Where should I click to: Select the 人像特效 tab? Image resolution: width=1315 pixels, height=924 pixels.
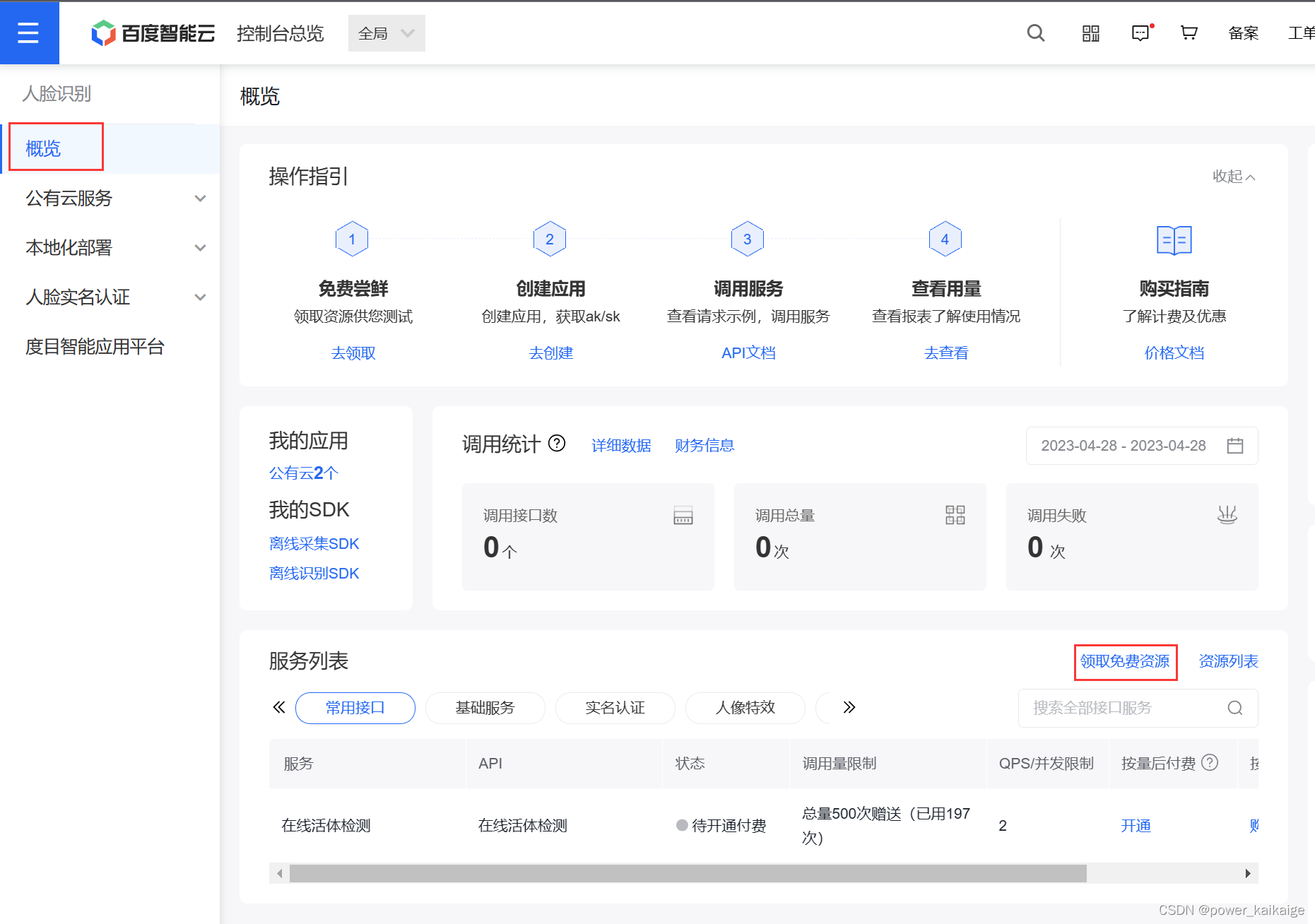(x=745, y=708)
